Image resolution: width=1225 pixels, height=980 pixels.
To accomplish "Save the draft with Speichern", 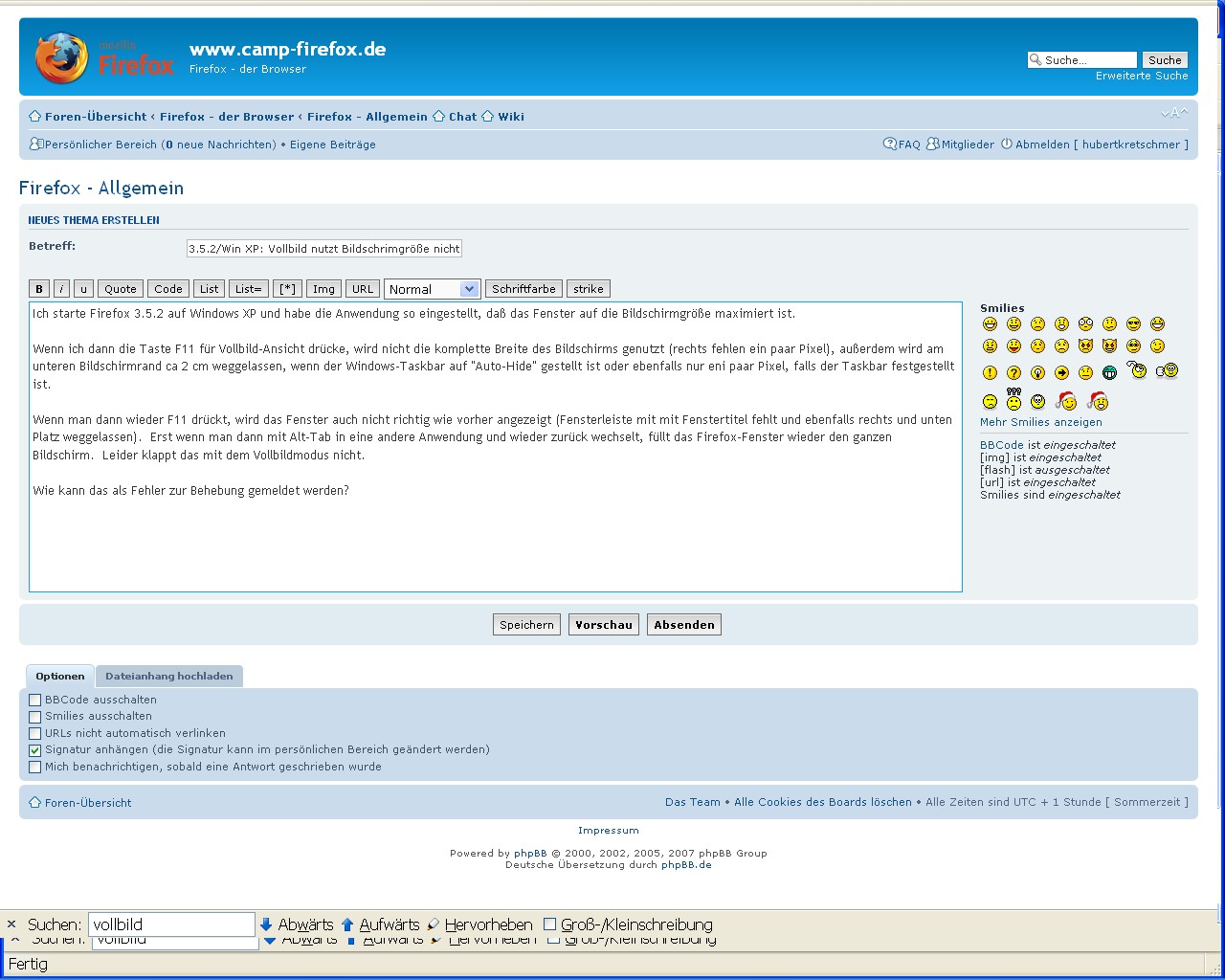I will tap(526, 625).
